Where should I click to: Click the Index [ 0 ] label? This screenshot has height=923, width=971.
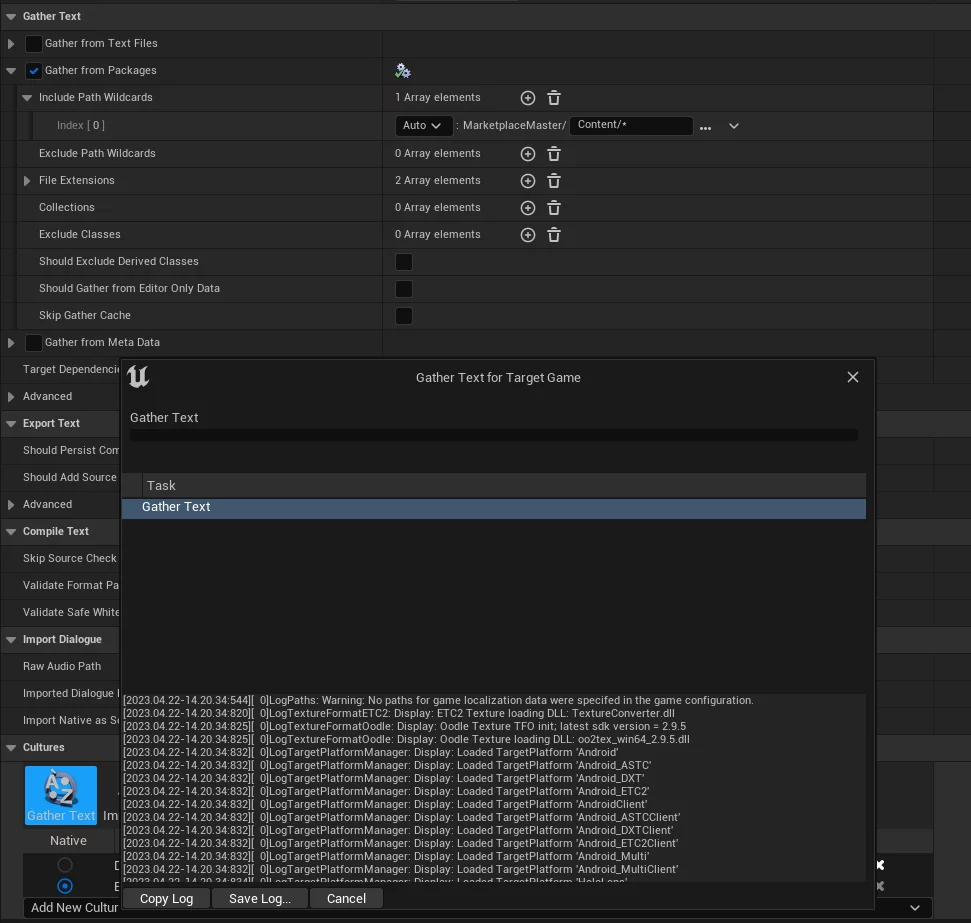[x=81, y=126]
